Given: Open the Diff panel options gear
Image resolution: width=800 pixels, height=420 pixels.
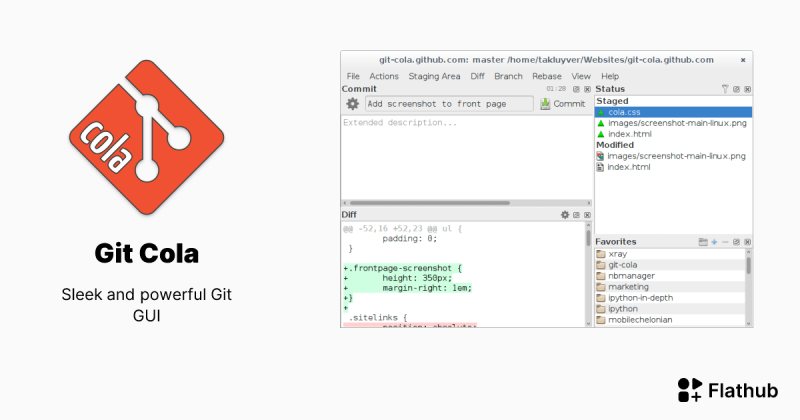Looking at the screenshot, I should tap(565, 215).
